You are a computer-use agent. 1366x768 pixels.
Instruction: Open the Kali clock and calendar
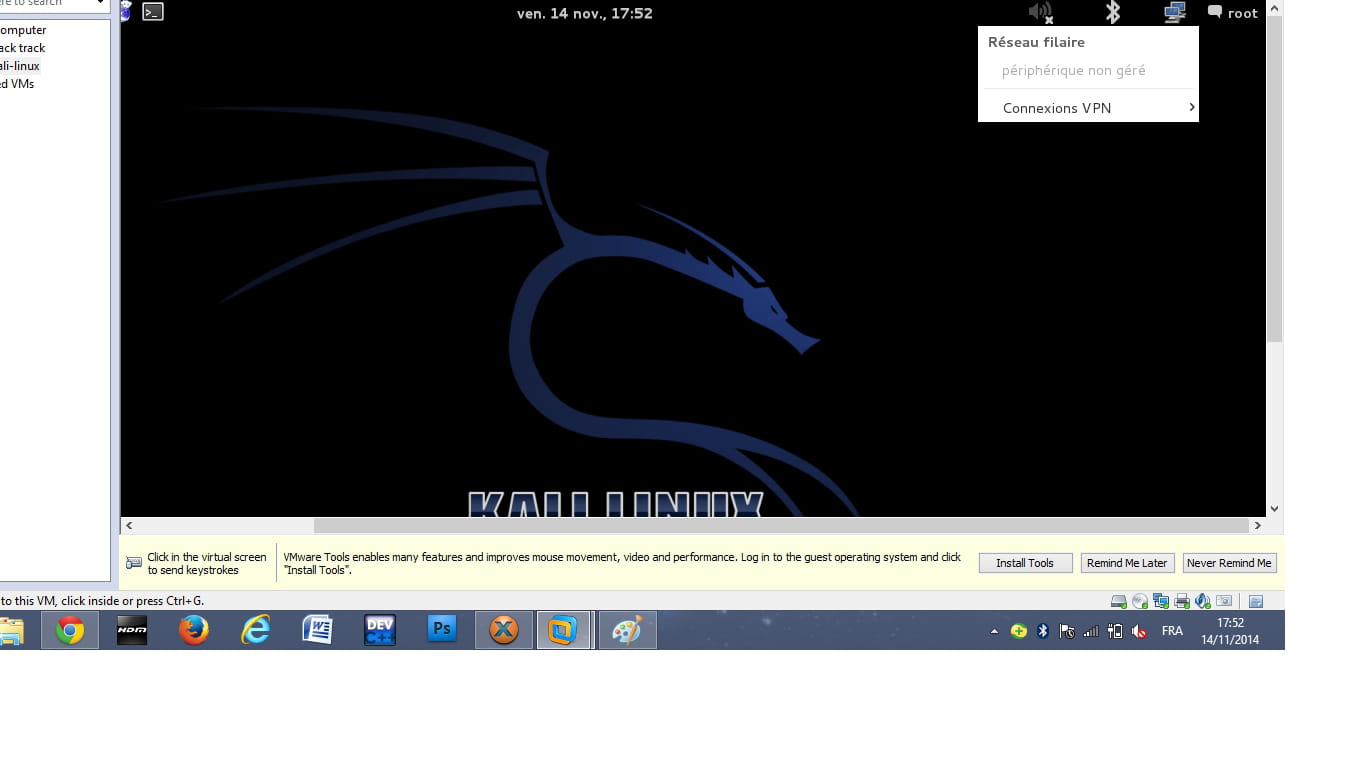tap(585, 13)
